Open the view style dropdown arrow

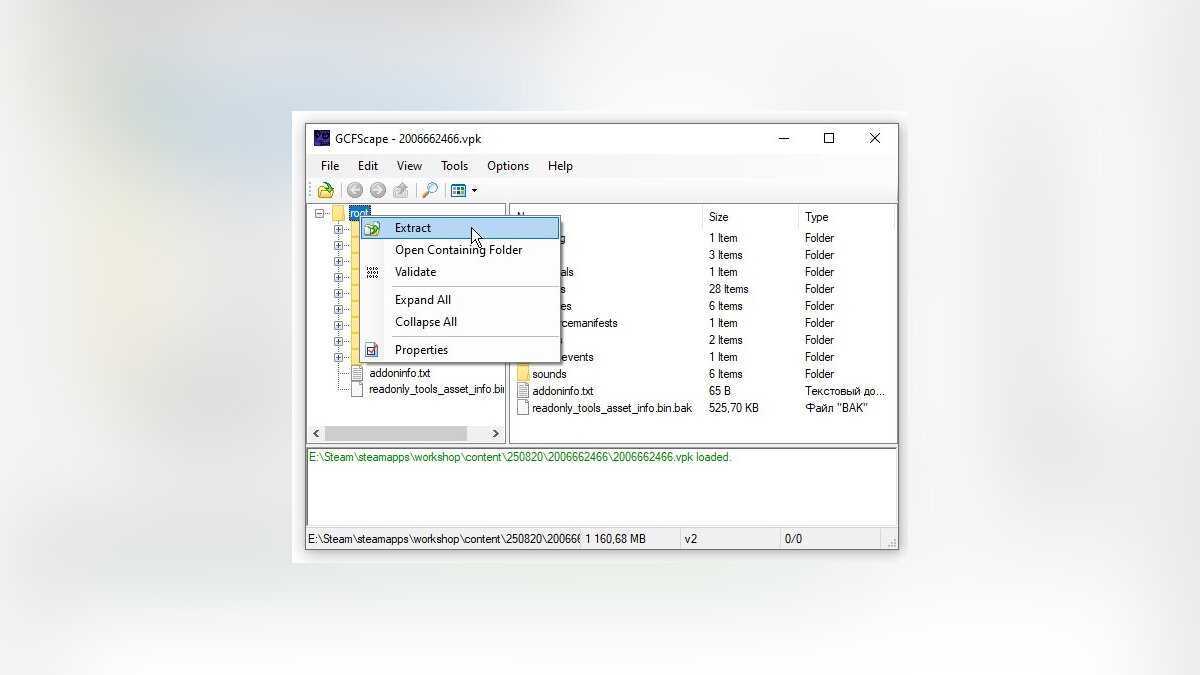click(474, 191)
